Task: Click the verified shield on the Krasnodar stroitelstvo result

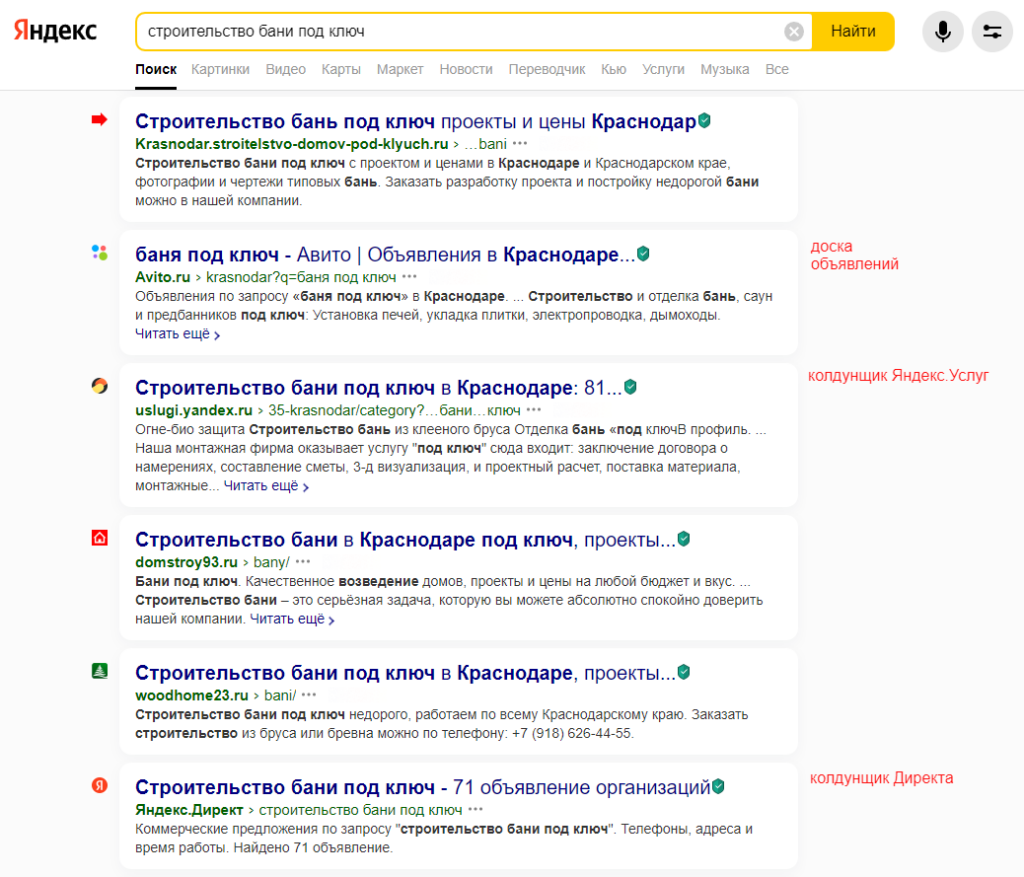Action: (x=704, y=120)
